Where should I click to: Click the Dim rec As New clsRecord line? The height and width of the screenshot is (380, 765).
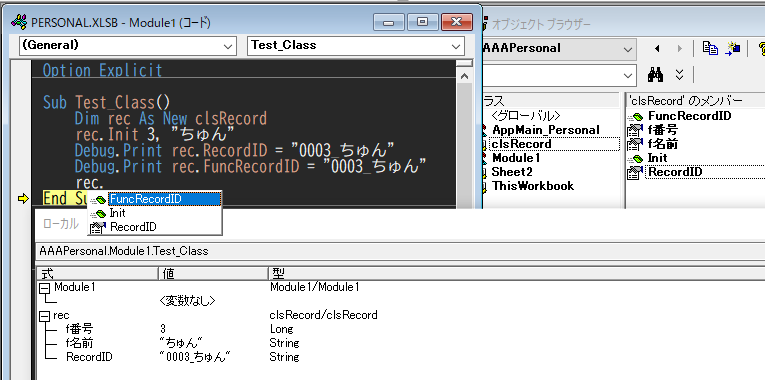pyautogui.click(x=171, y=119)
